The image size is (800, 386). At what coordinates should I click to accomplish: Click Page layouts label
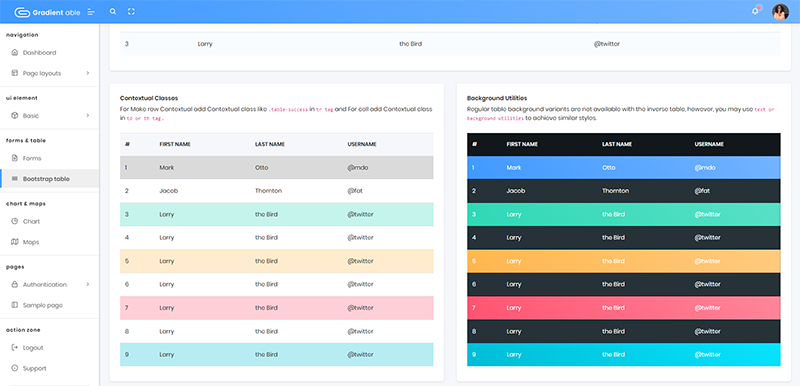click(x=42, y=73)
